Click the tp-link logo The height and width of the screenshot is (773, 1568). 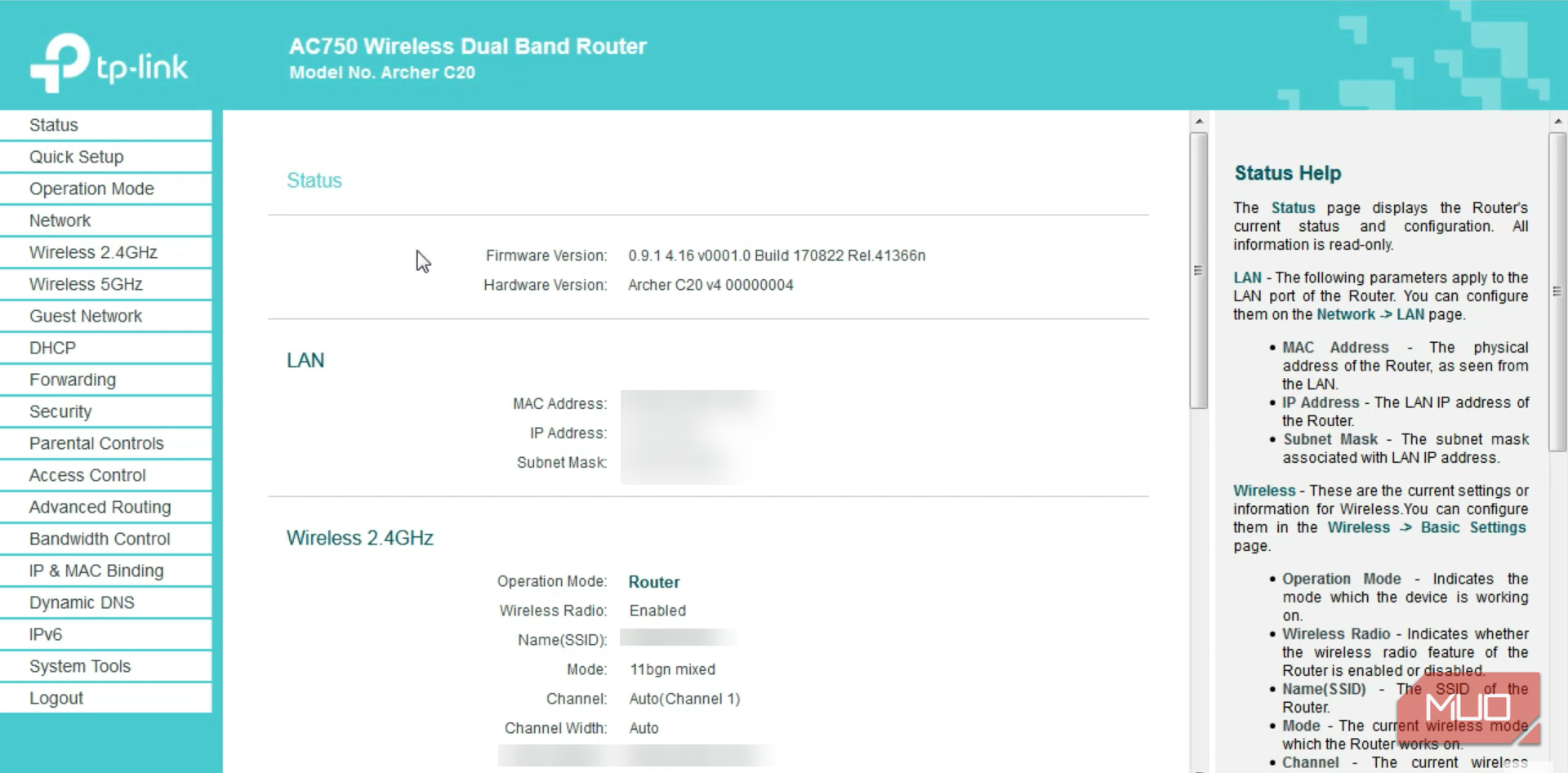click(x=109, y=62)
